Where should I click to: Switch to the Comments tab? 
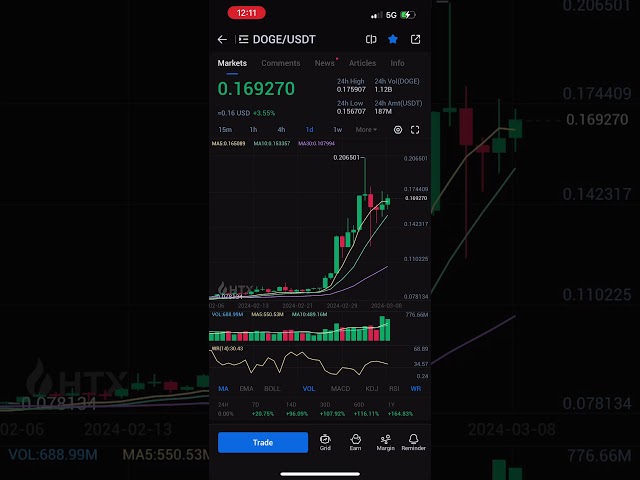pyautogui.click(x=281, y=63)
